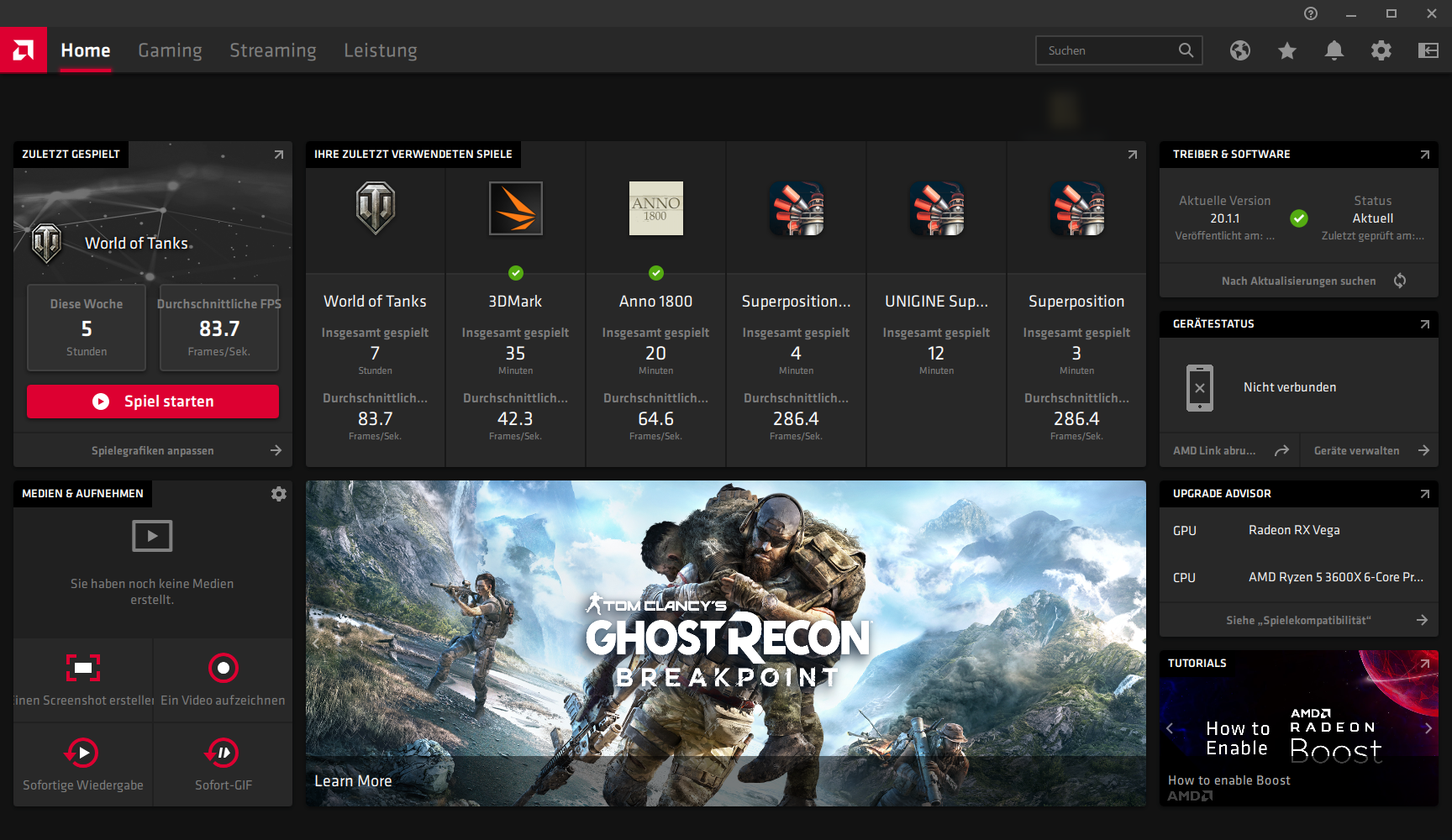Switch to the Leistung tab

[x=381, y=50]
